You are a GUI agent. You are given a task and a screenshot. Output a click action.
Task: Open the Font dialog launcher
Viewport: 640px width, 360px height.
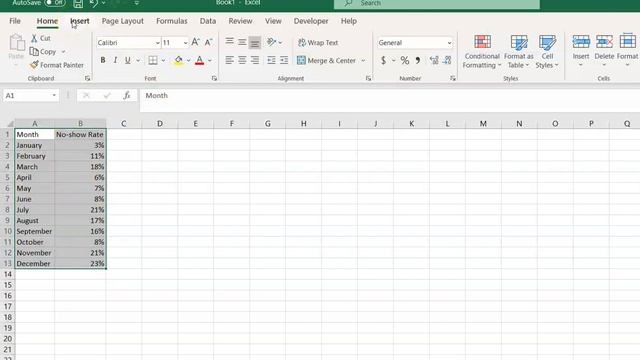[x=214, y=78]
